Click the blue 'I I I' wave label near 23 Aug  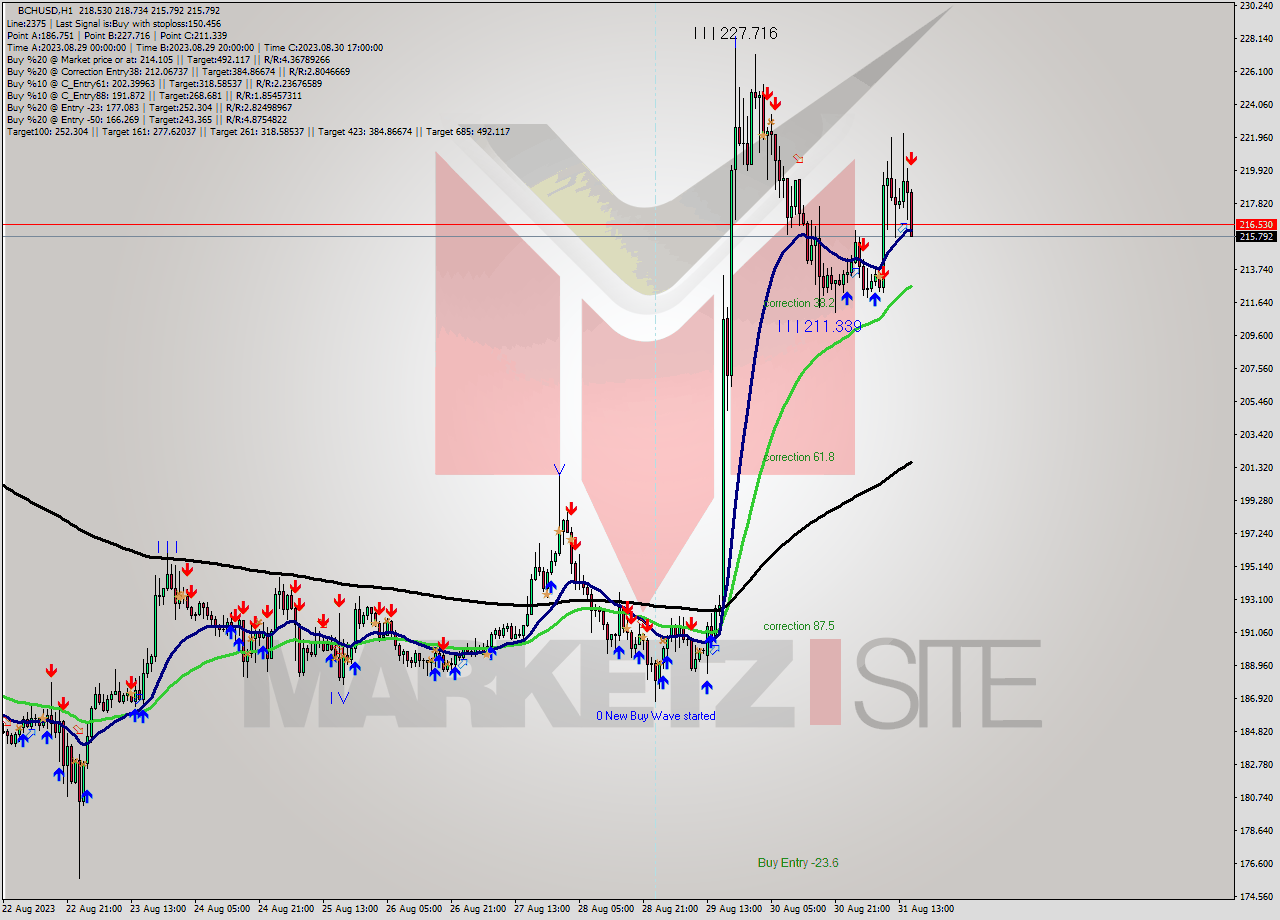point(167,547)
